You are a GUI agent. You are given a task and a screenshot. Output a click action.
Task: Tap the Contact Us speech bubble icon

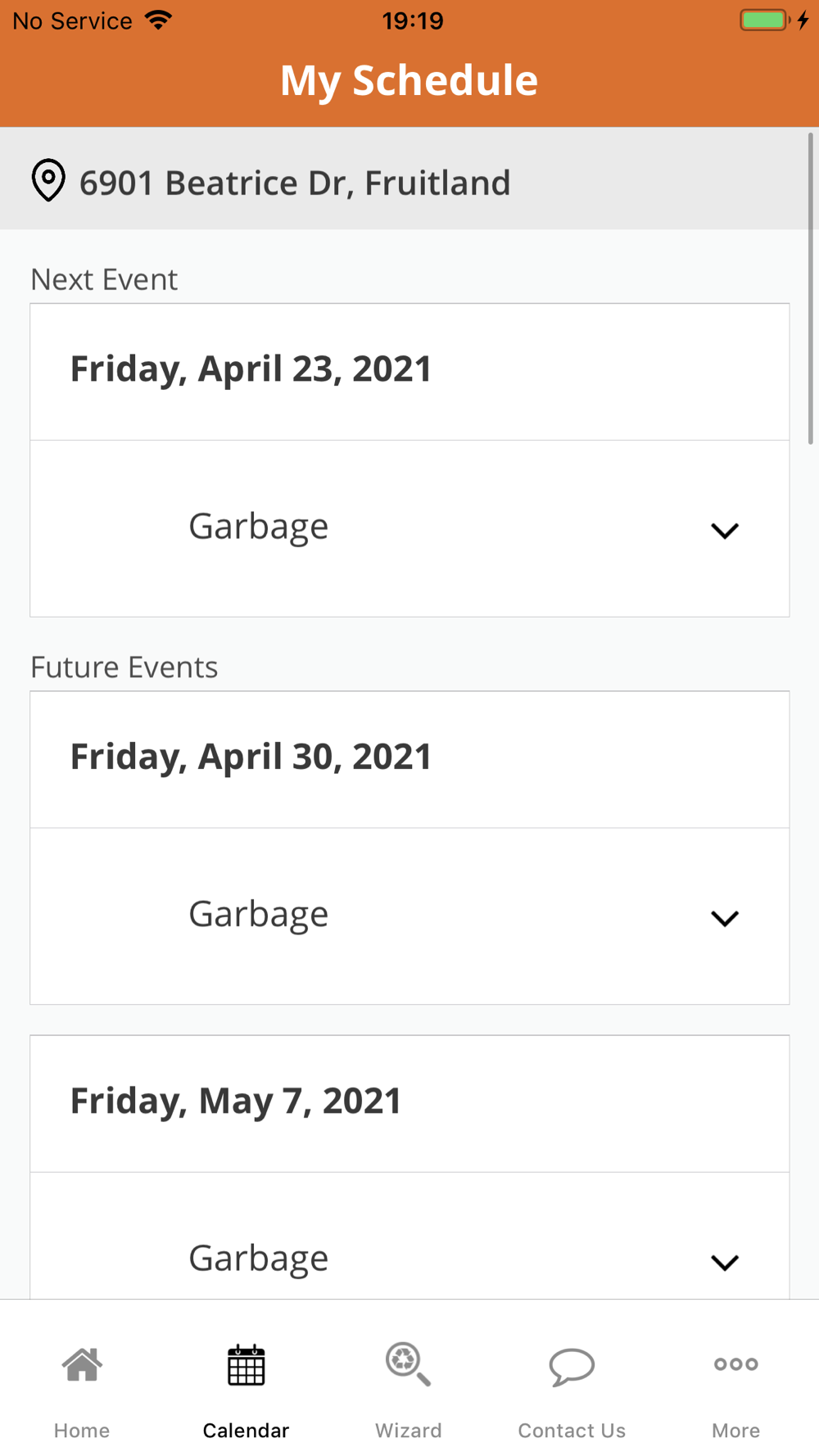pyautogui.click(x=572, y=1366)
